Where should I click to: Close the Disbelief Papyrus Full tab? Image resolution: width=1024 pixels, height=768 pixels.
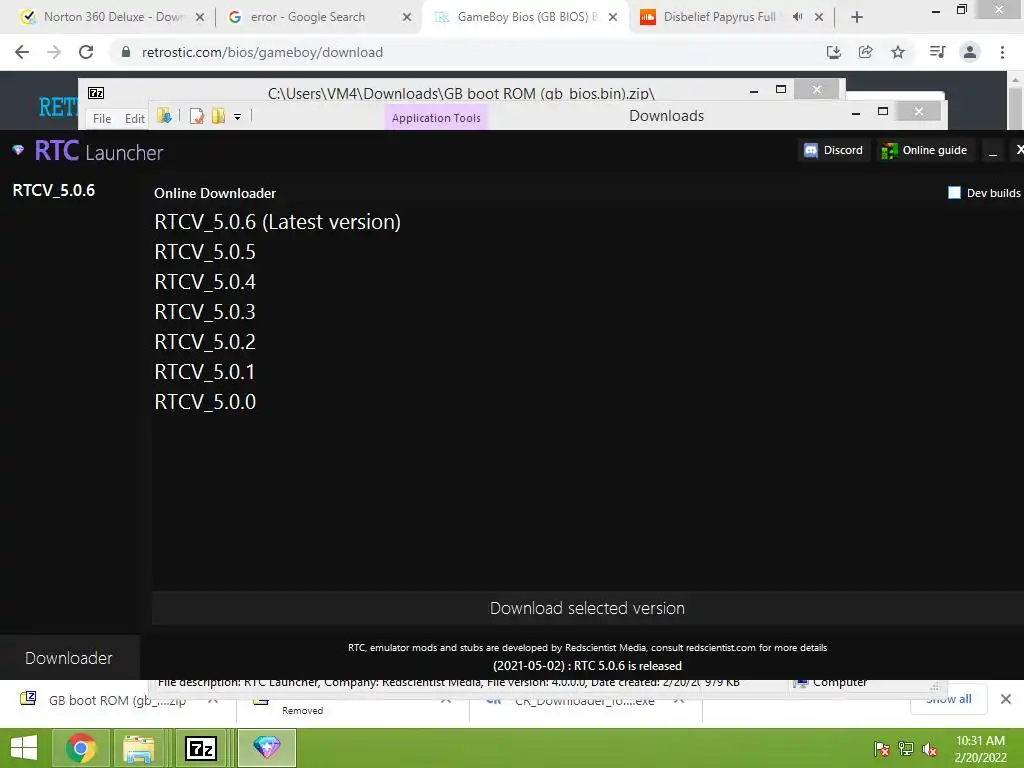pyautogui.click(x=819, y=18)
